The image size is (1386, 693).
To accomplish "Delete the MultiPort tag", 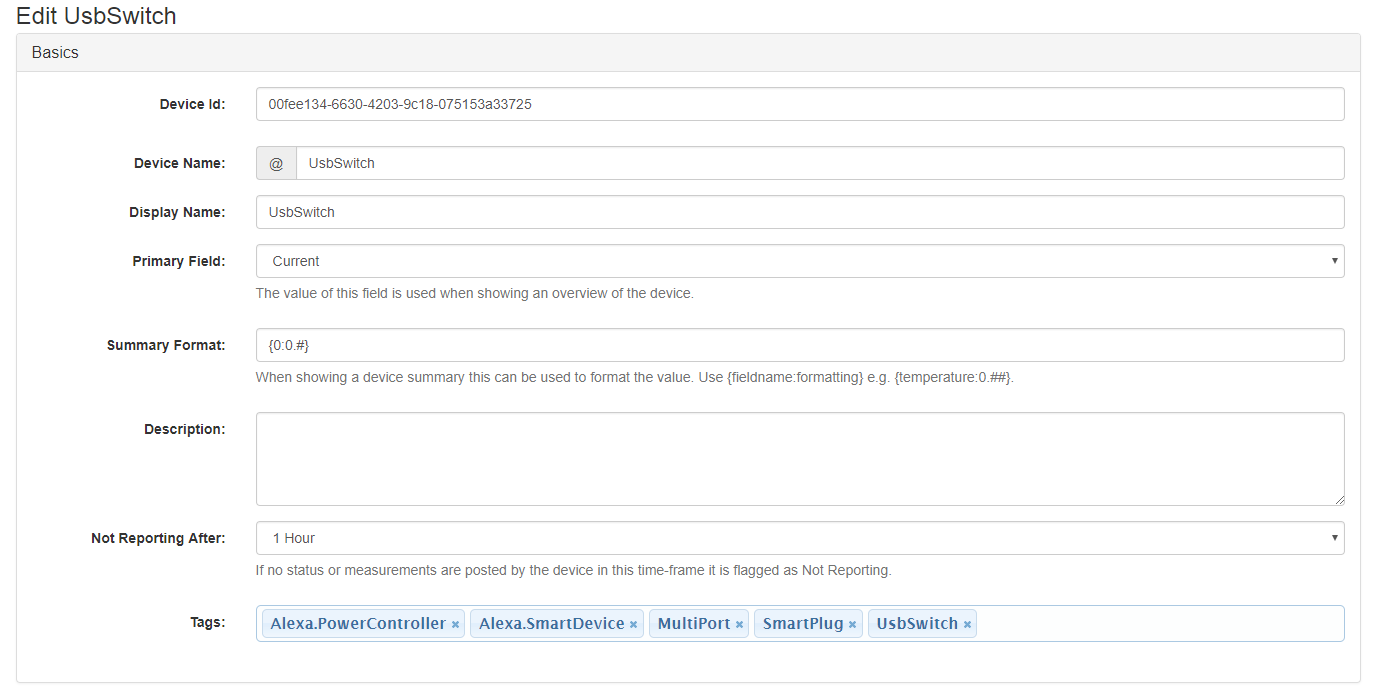I will click(x=739, y=624).
